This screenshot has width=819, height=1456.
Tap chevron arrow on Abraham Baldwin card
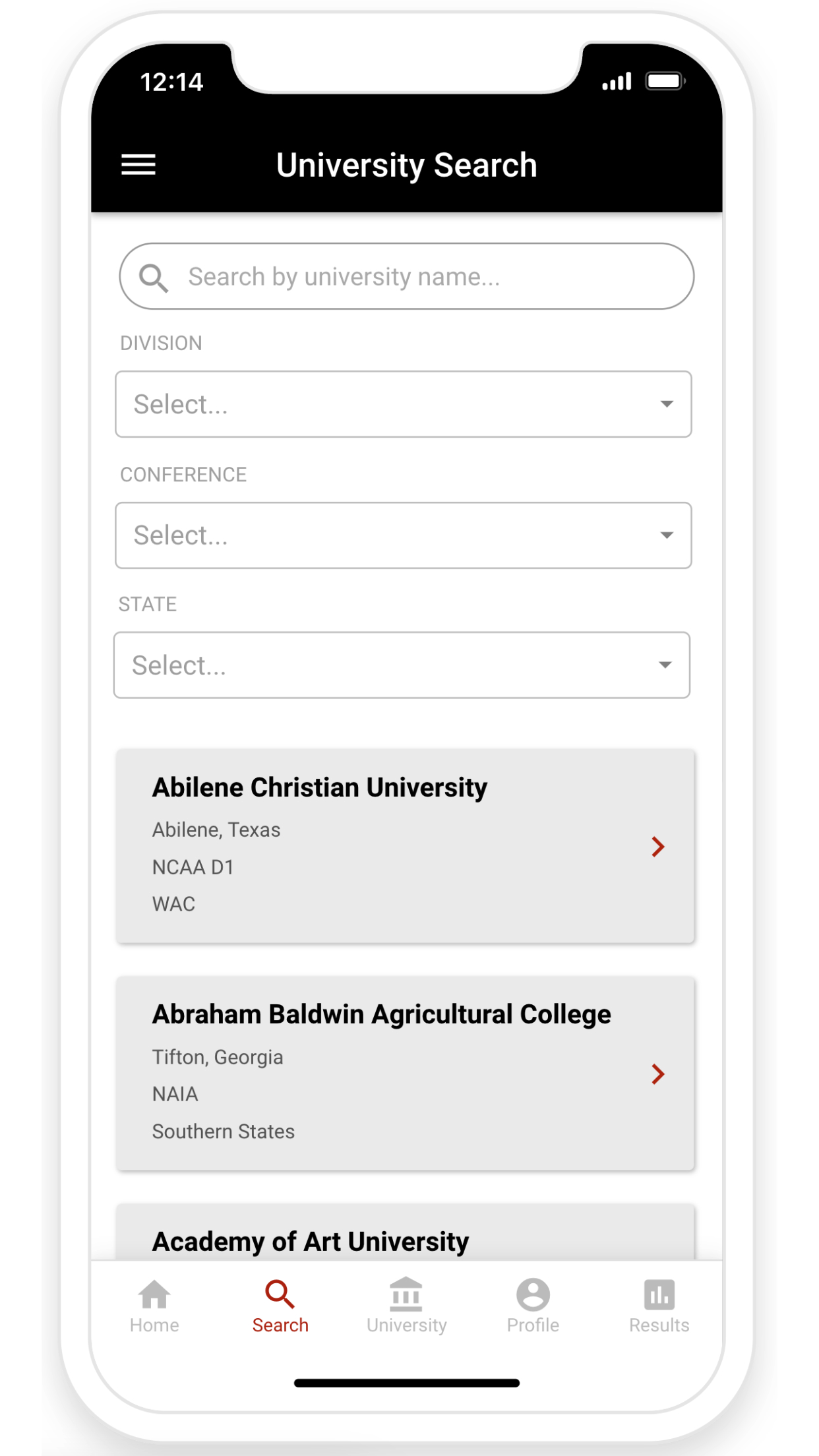click(657, 1074)
